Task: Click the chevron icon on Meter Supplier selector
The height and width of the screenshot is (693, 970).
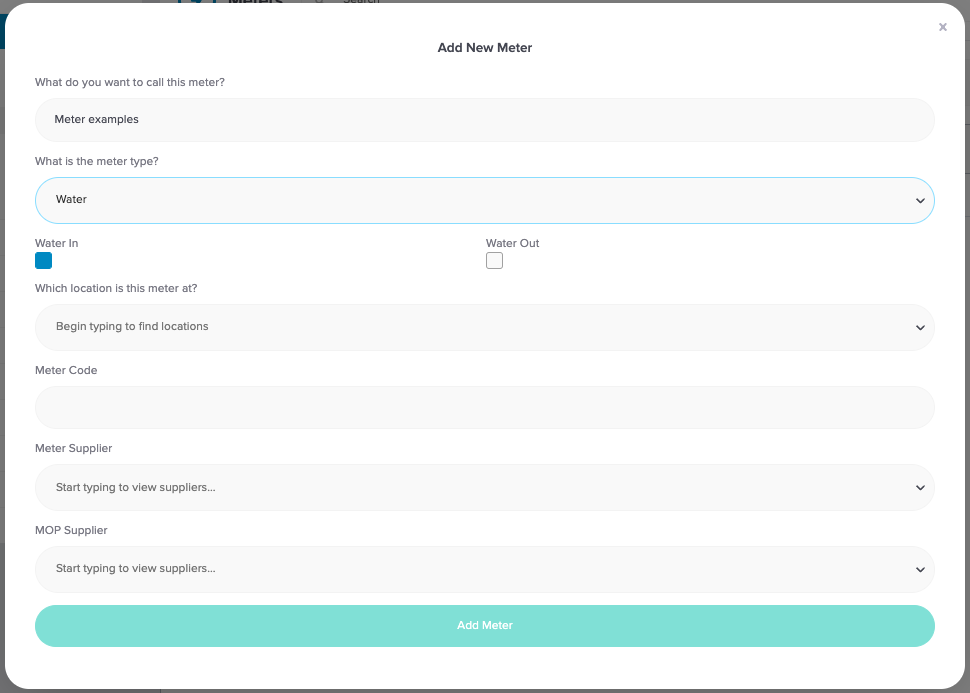Action: click(919, 487)
